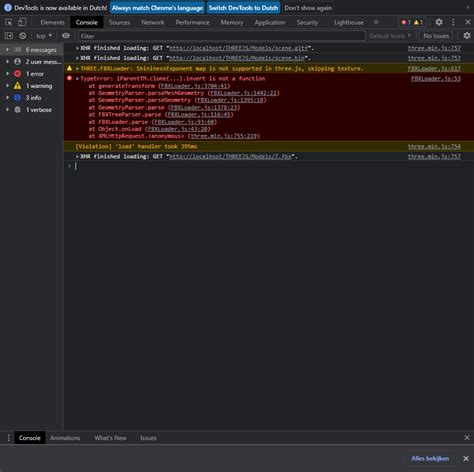The image size is (474, 472).
Task: Open the Memory tab
Action: [232, 22]
